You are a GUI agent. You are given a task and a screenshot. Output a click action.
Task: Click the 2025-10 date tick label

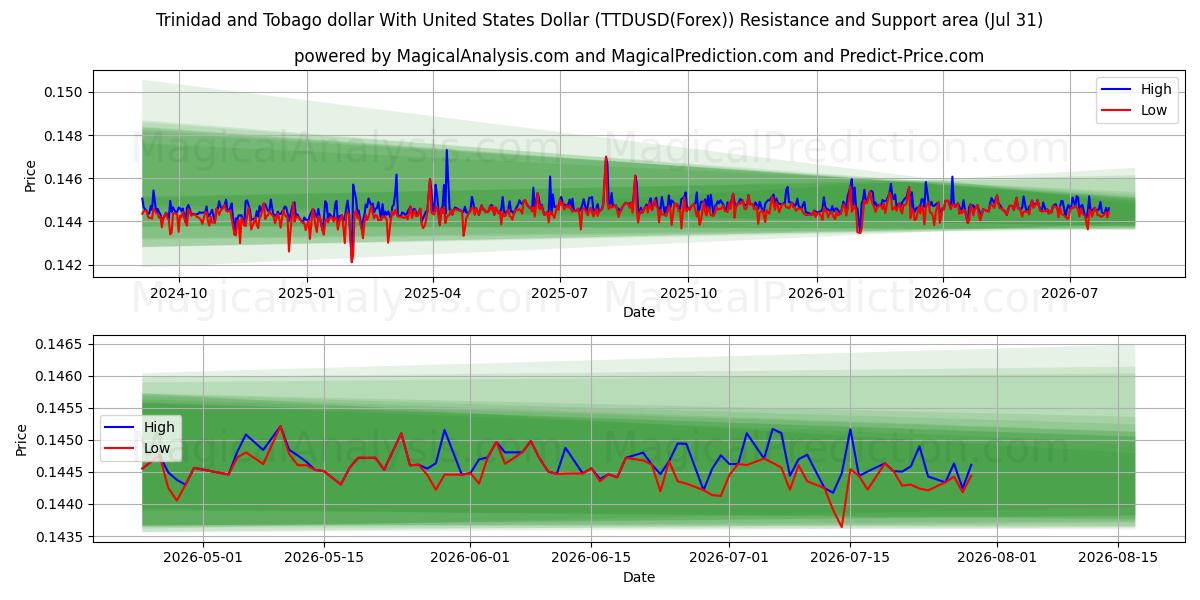click(x=687, y=294)
